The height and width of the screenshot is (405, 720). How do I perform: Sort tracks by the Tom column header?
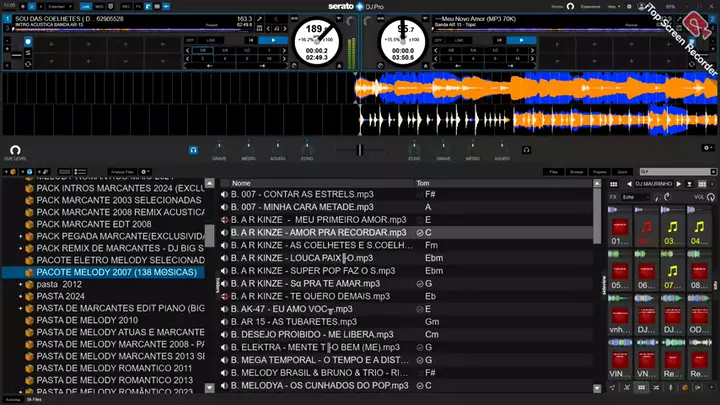tap(423, 184)
